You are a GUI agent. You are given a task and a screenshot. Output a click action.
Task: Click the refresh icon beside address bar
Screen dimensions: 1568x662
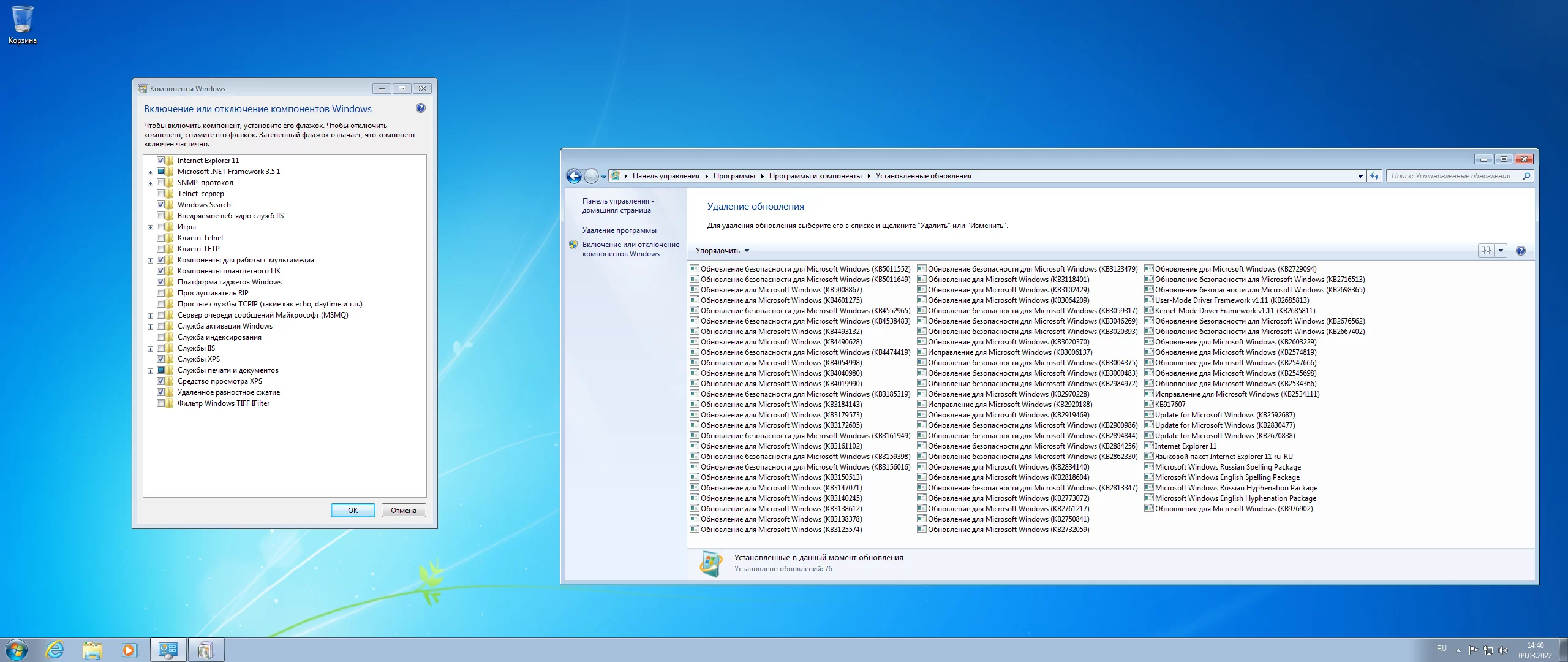tap(1374, 177)
